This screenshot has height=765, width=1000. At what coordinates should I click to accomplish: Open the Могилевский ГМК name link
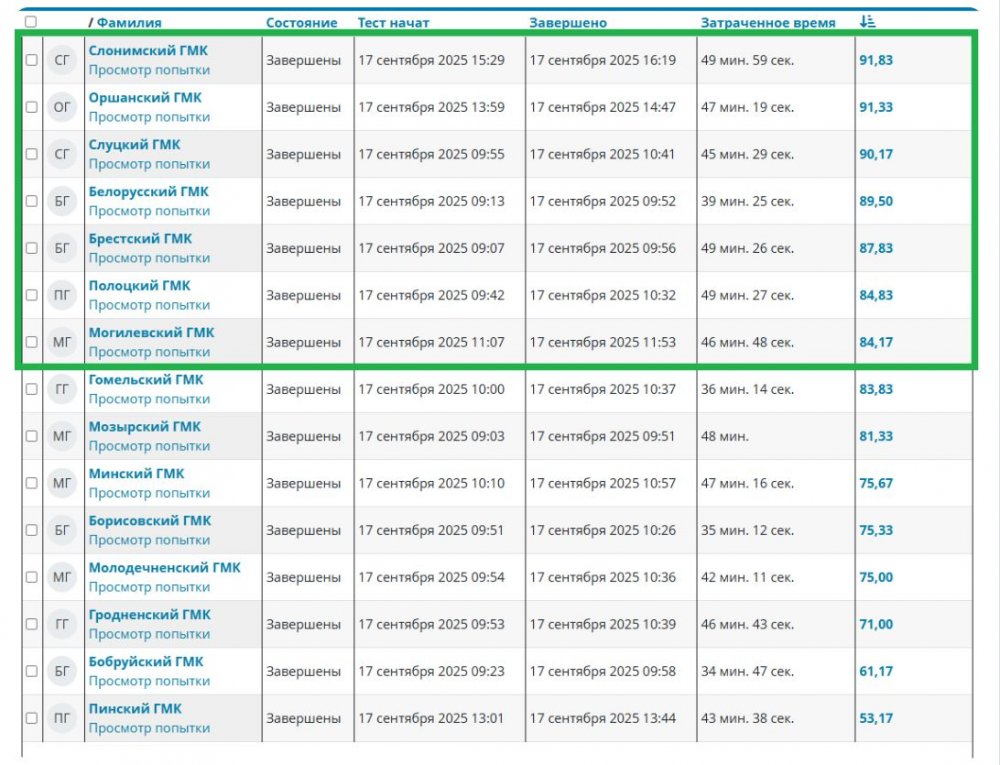151,332
